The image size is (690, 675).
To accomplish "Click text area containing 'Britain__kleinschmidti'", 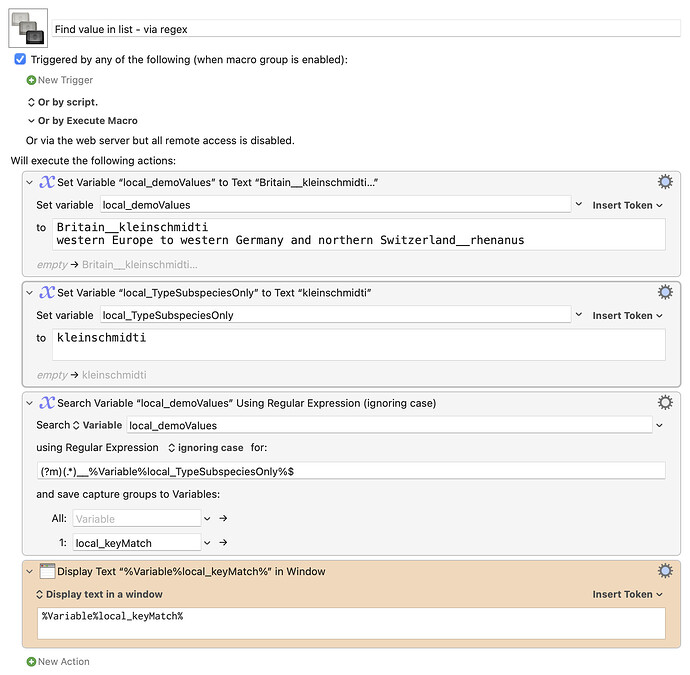I will pyautogui.click(x=359, y=234).
